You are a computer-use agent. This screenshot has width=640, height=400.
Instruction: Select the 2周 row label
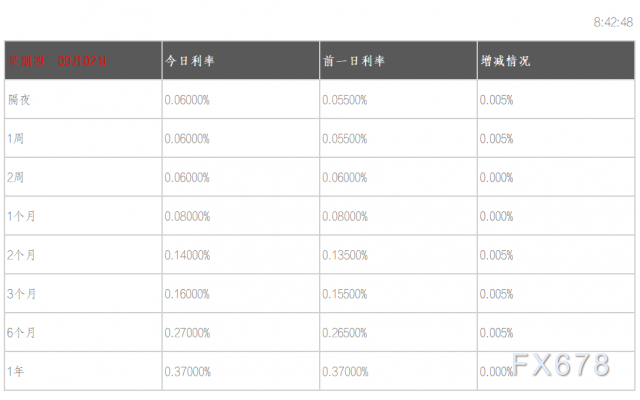pos(15,177)
